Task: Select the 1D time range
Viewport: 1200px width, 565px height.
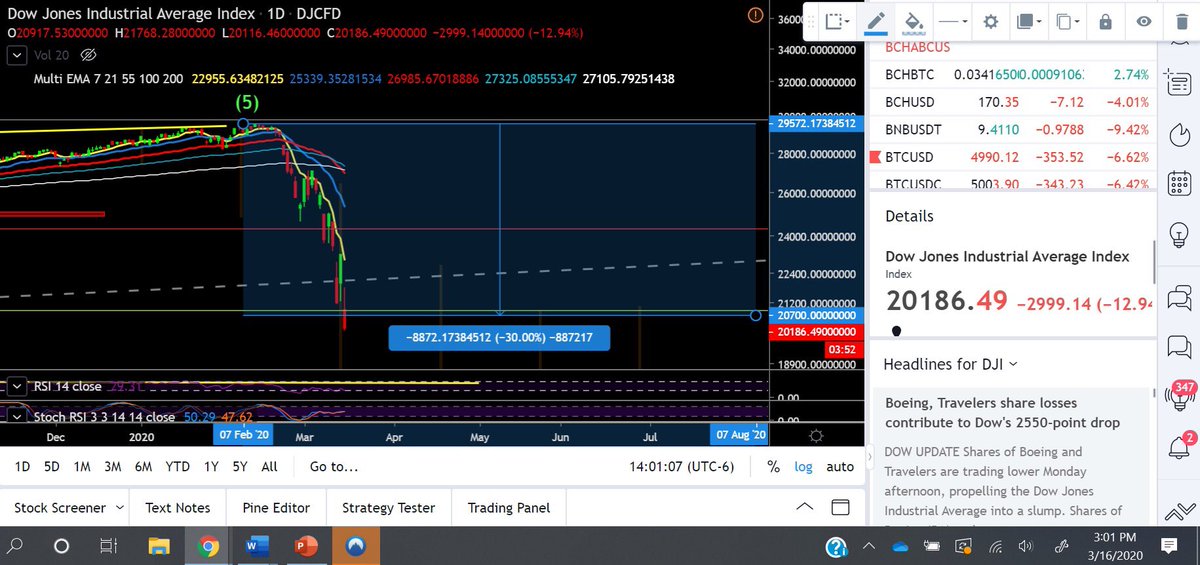Action: [22, 466]
